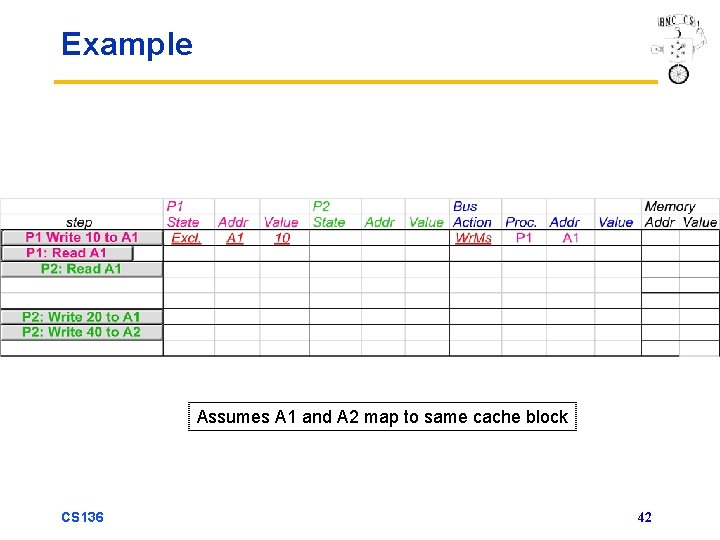Click the 'P2 State' column header
This screenshot has height=540, width=720.
point(329,214)
